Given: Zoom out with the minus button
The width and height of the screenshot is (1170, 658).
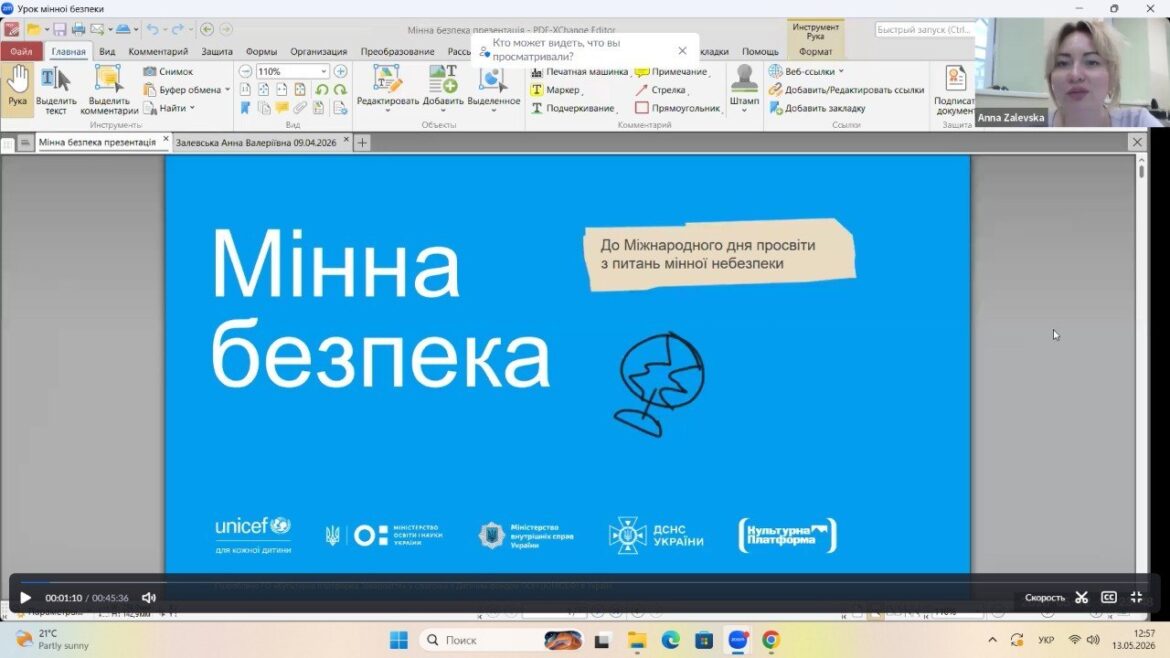Looking at the screenshot, I should [245, 72].
